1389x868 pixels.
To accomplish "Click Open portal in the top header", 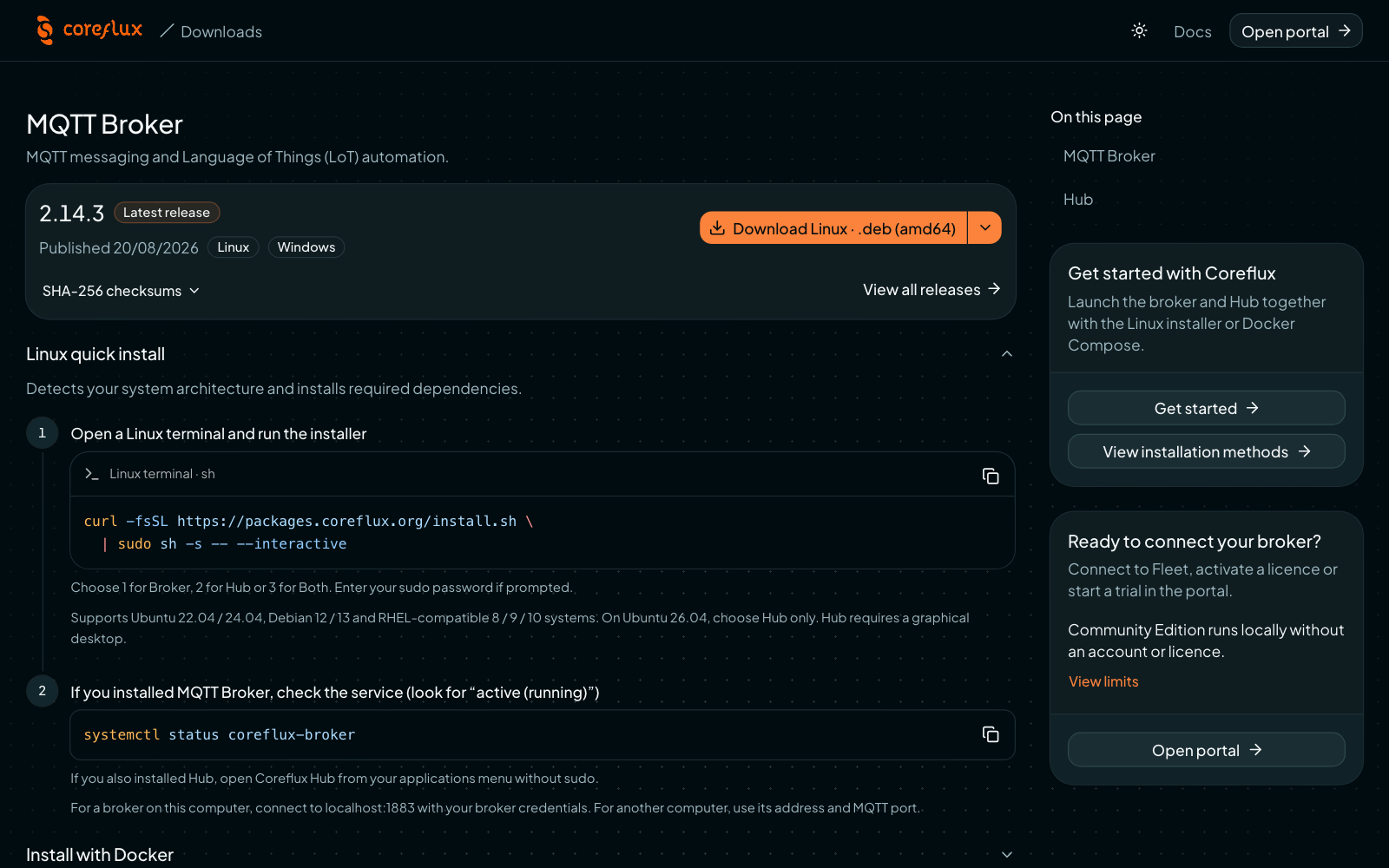I will point(1295,31).
